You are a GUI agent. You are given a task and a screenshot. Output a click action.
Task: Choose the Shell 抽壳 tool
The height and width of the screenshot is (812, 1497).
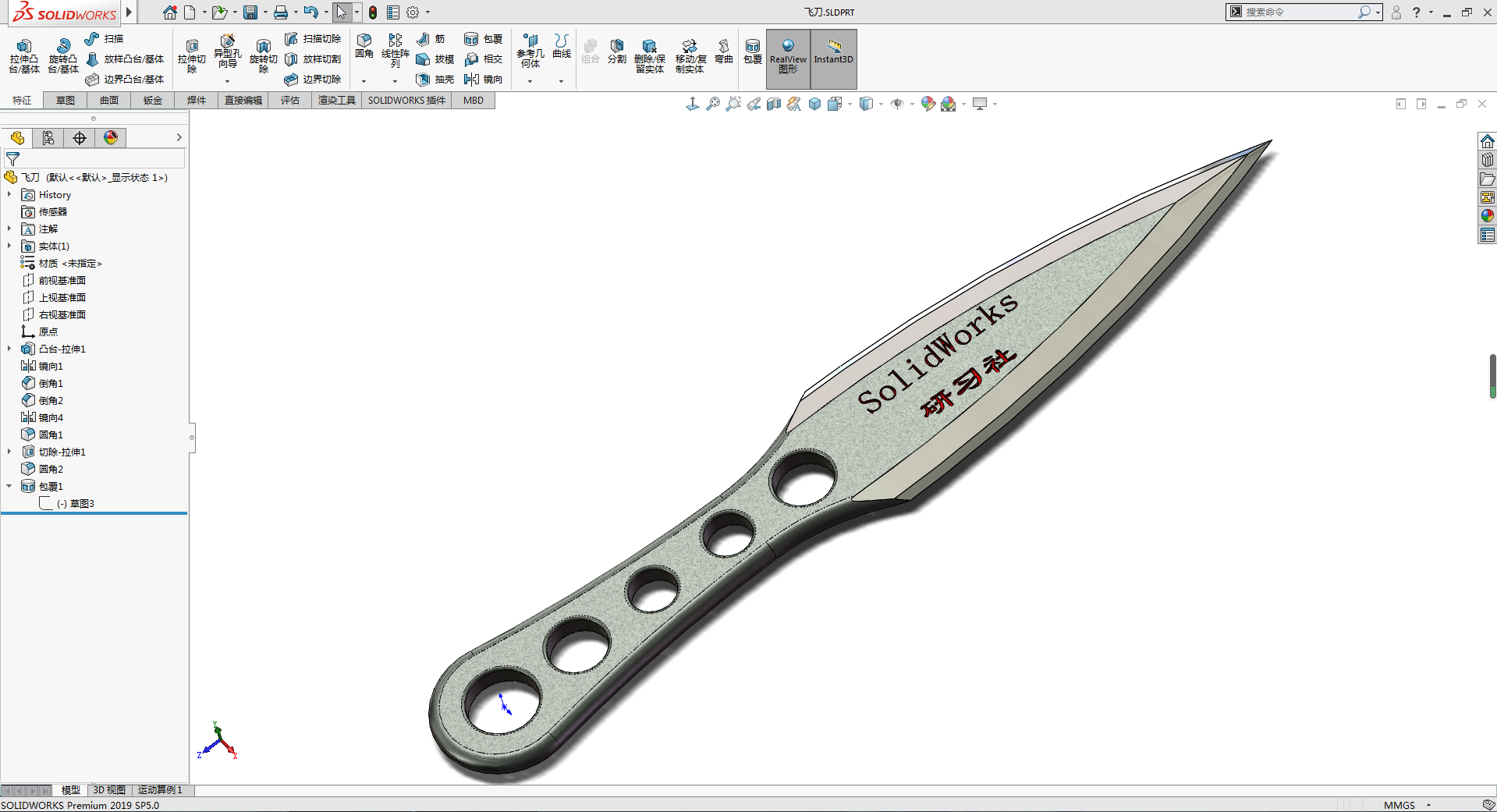point(435,80)
